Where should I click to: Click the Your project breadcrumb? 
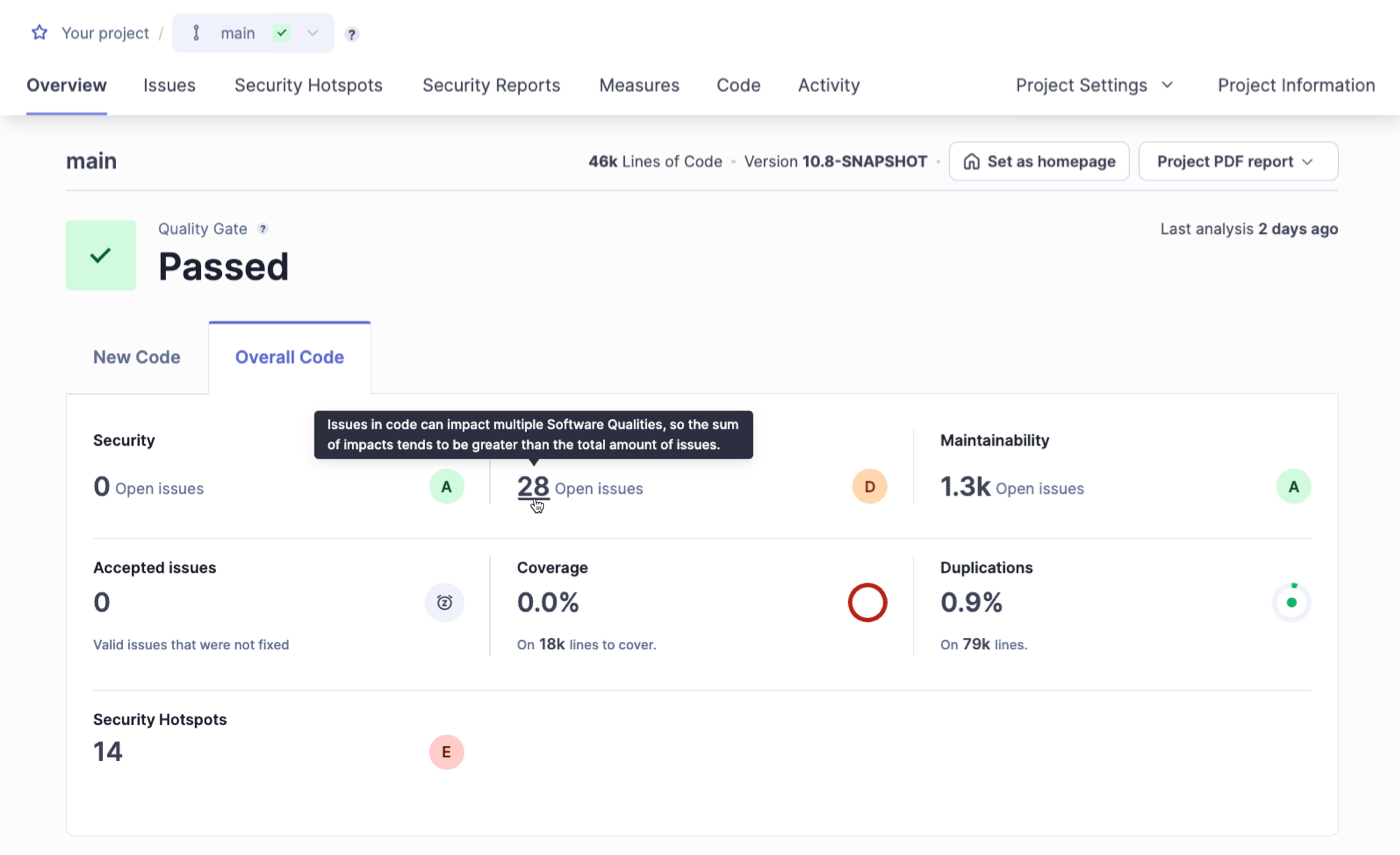tap(104, 33)
